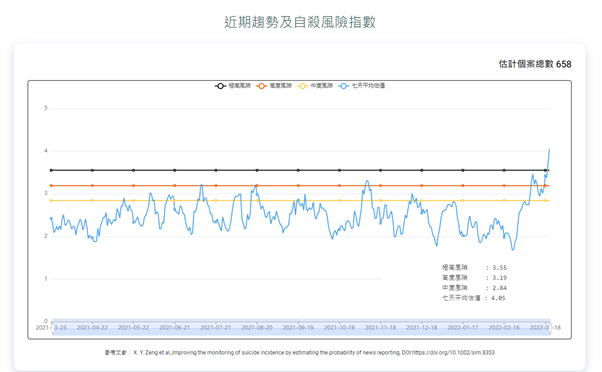
Task: Click the black circle legend marker for 極高風險
Action: coord(220,86)
